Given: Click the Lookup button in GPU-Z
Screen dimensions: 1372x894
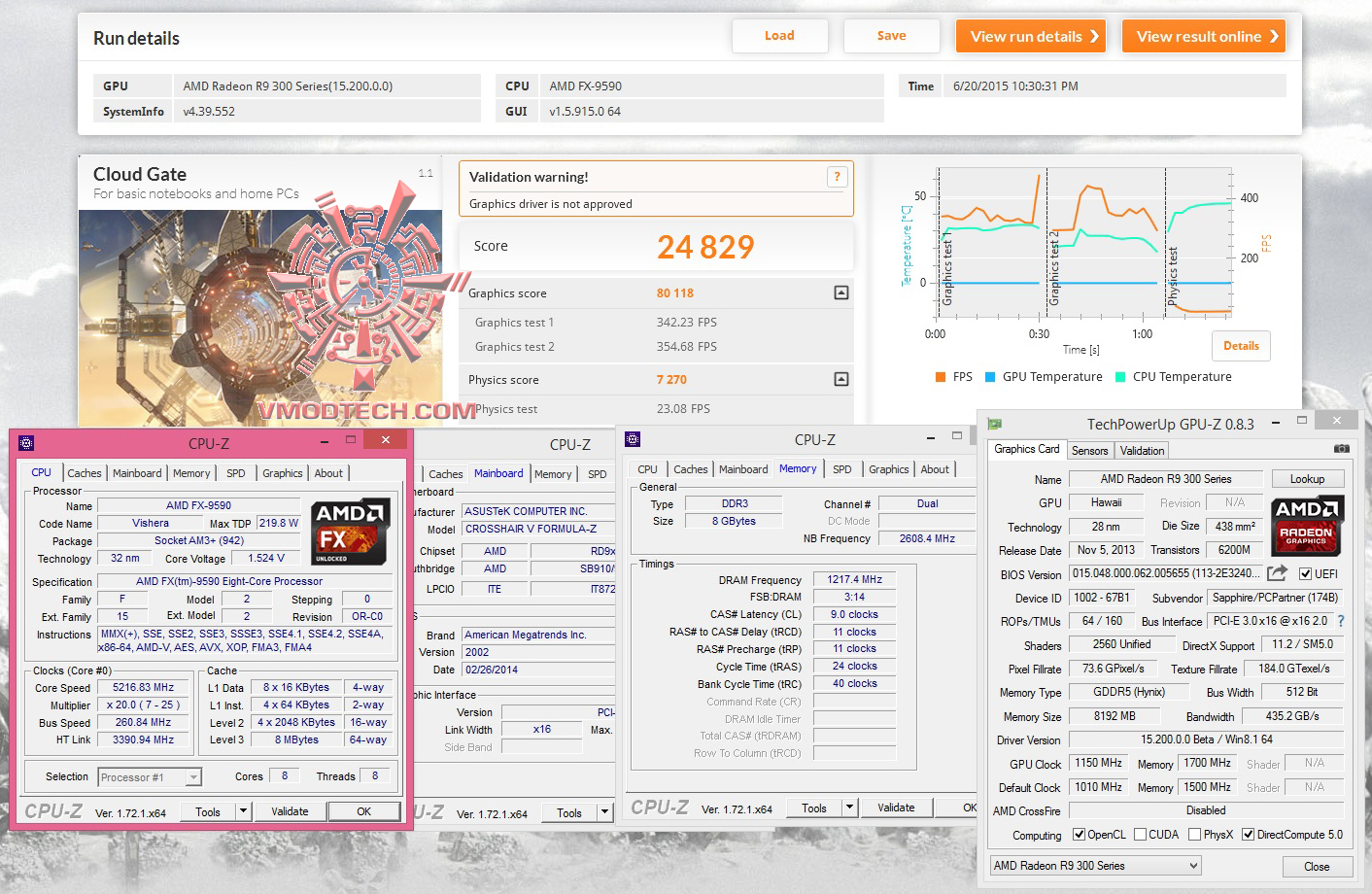Looking at the screenshot, I should coord(1307,479).
